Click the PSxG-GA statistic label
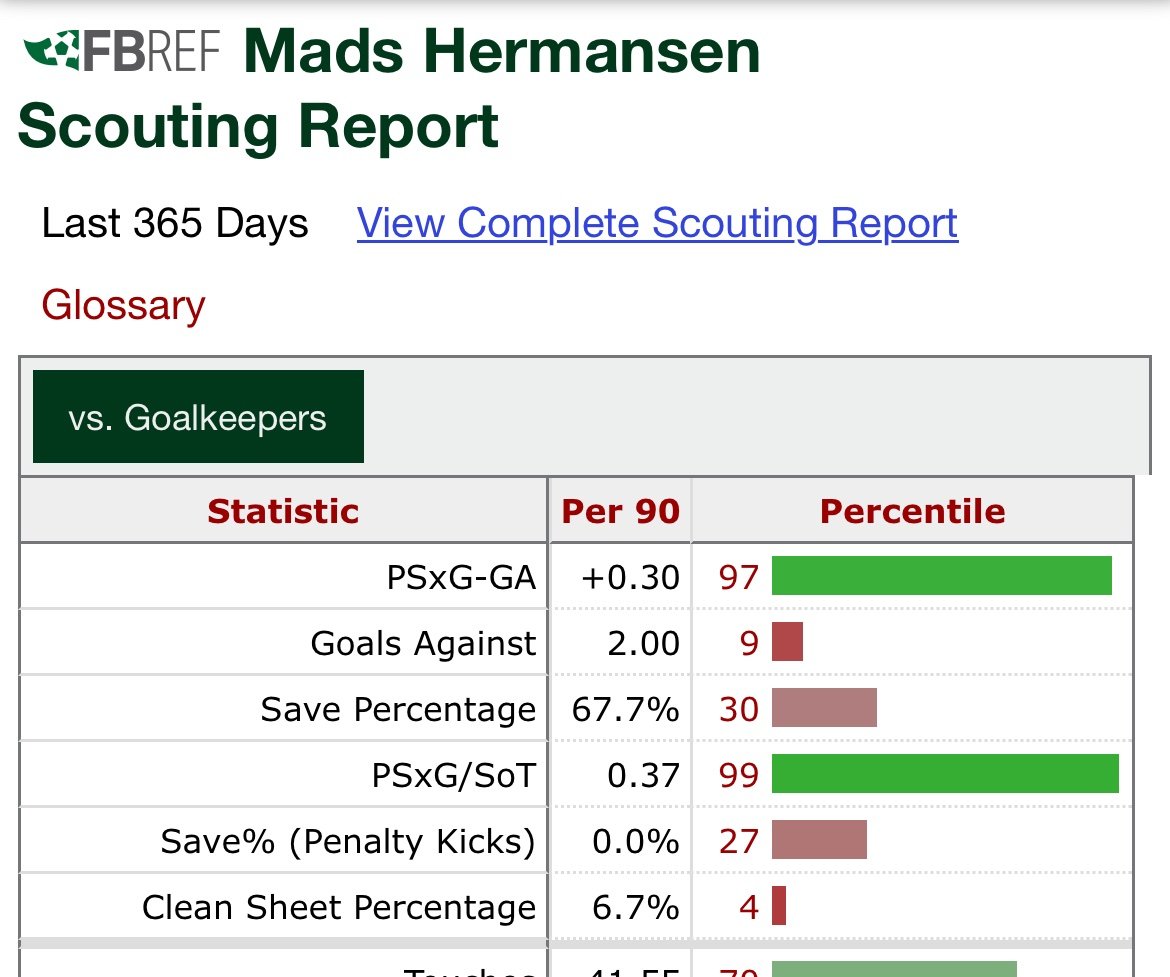This screenshot has width=1170, height=977. (461, 577)
